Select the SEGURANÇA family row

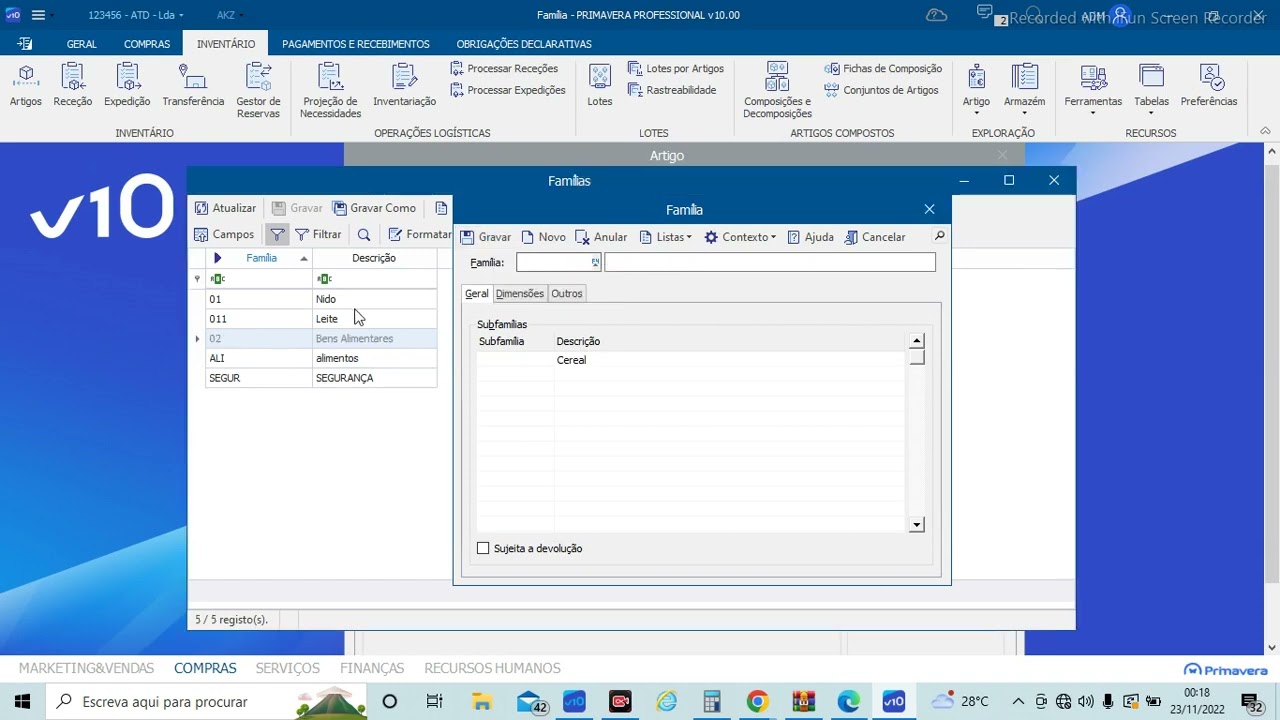[321, 378]
